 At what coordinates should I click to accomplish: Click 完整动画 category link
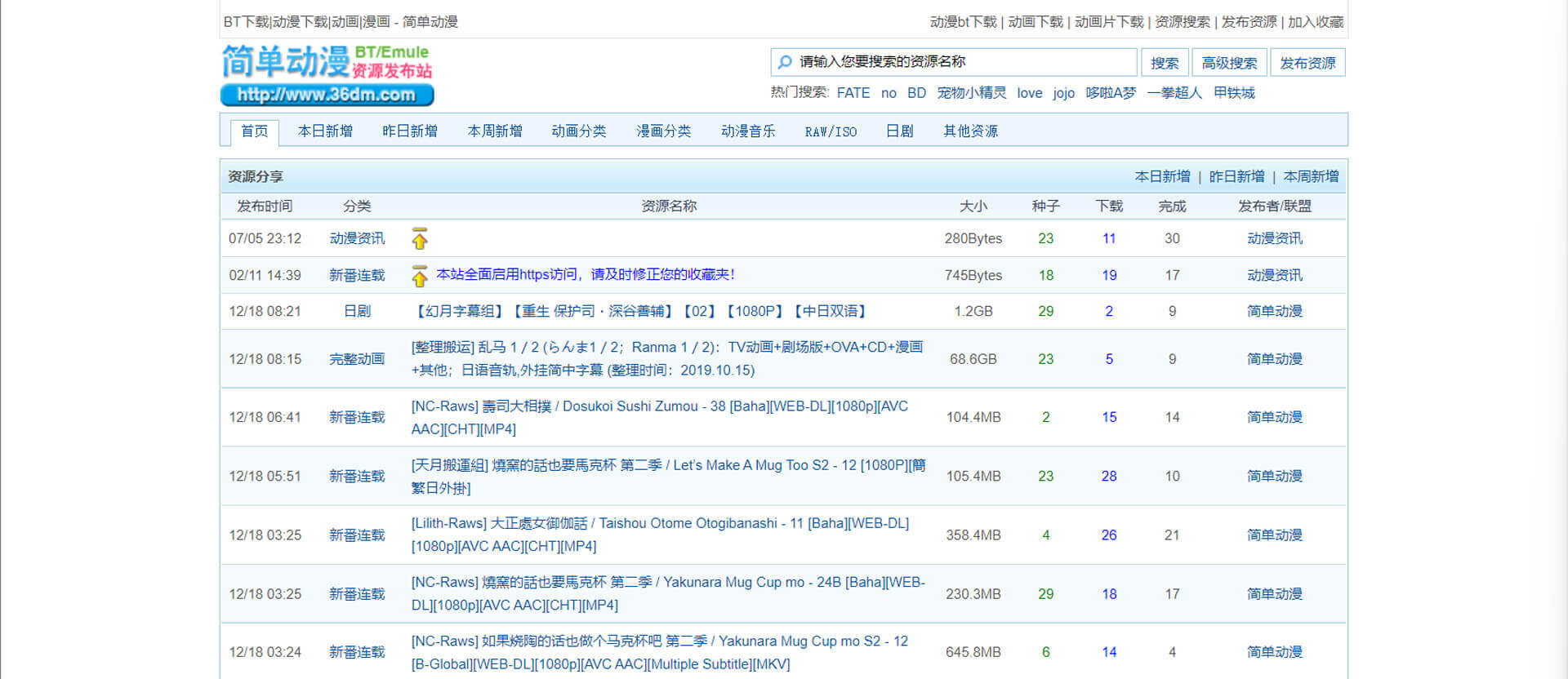tap(357, 359)
